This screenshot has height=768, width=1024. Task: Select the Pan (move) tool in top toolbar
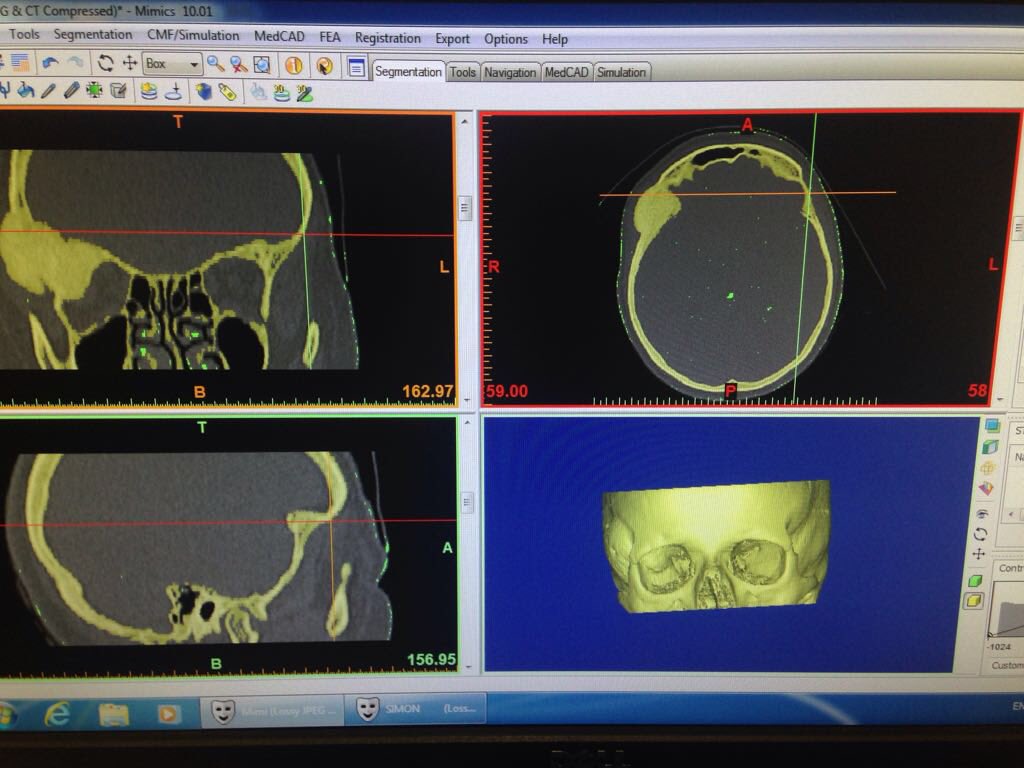click(130, 63)
